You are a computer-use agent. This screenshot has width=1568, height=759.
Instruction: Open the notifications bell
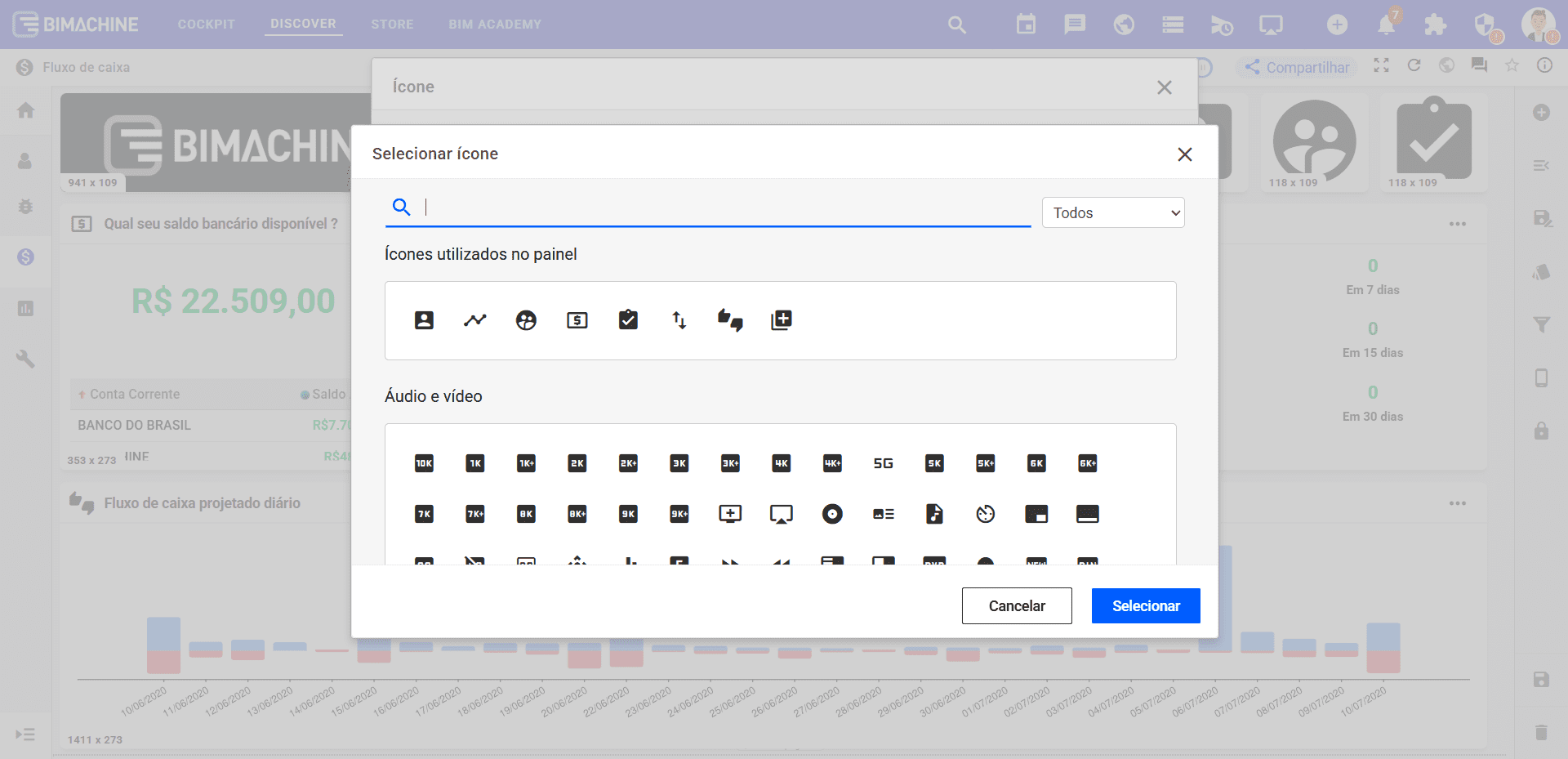click(1386, 25)
